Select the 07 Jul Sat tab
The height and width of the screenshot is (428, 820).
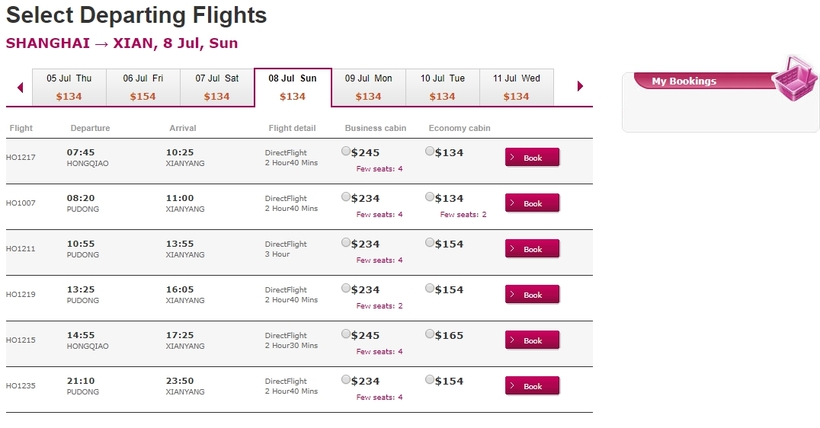[x=217, y=87]
